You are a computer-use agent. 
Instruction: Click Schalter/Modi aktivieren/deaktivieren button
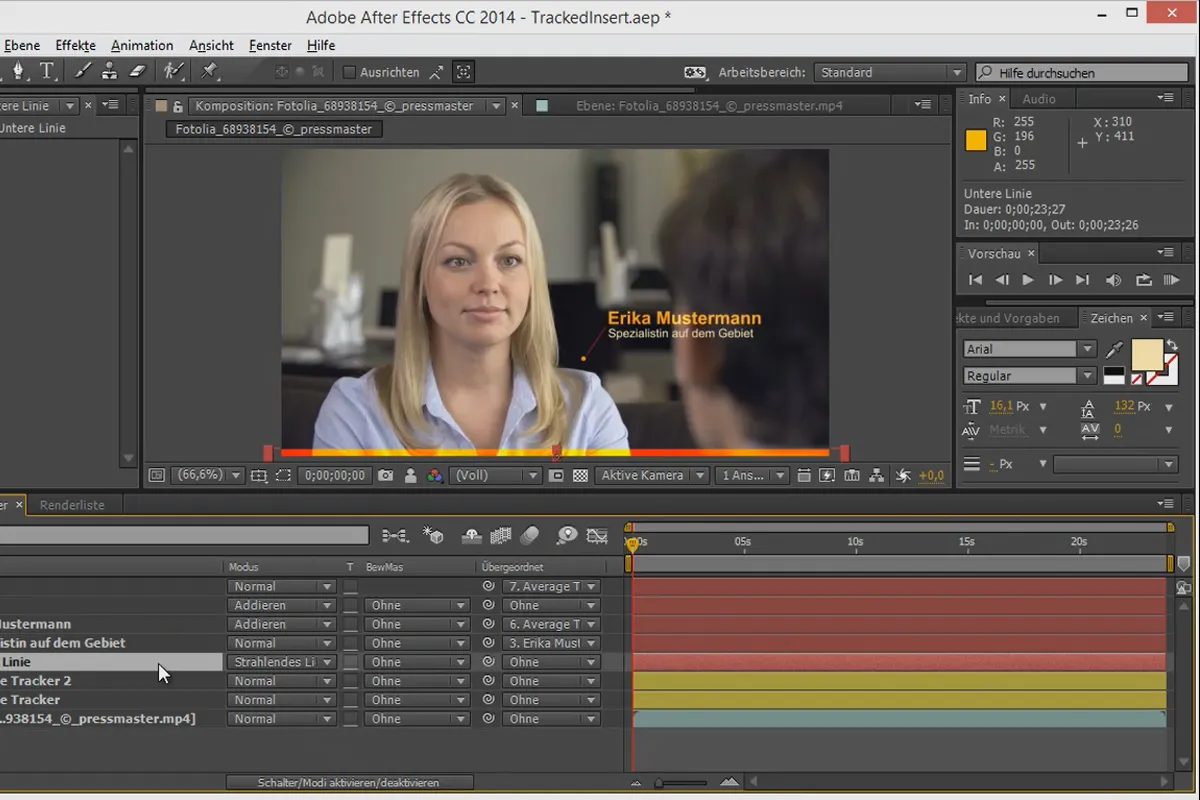[349, 782]
